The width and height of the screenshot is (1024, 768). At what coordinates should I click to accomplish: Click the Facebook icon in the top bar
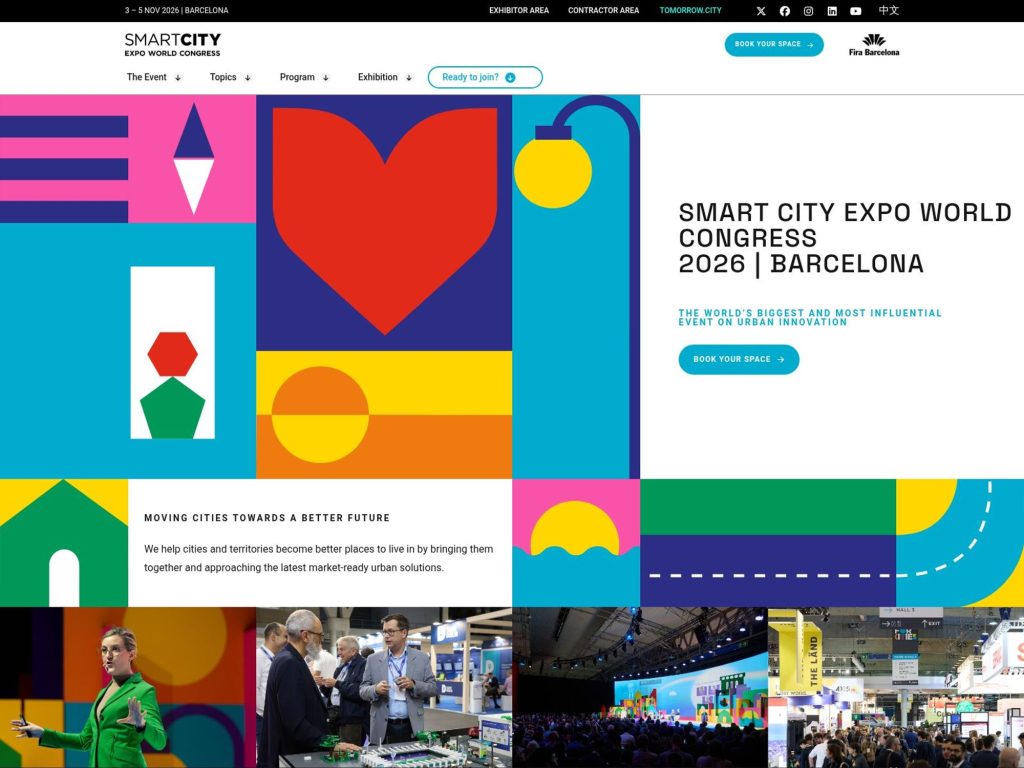click(x=784, y=11)
